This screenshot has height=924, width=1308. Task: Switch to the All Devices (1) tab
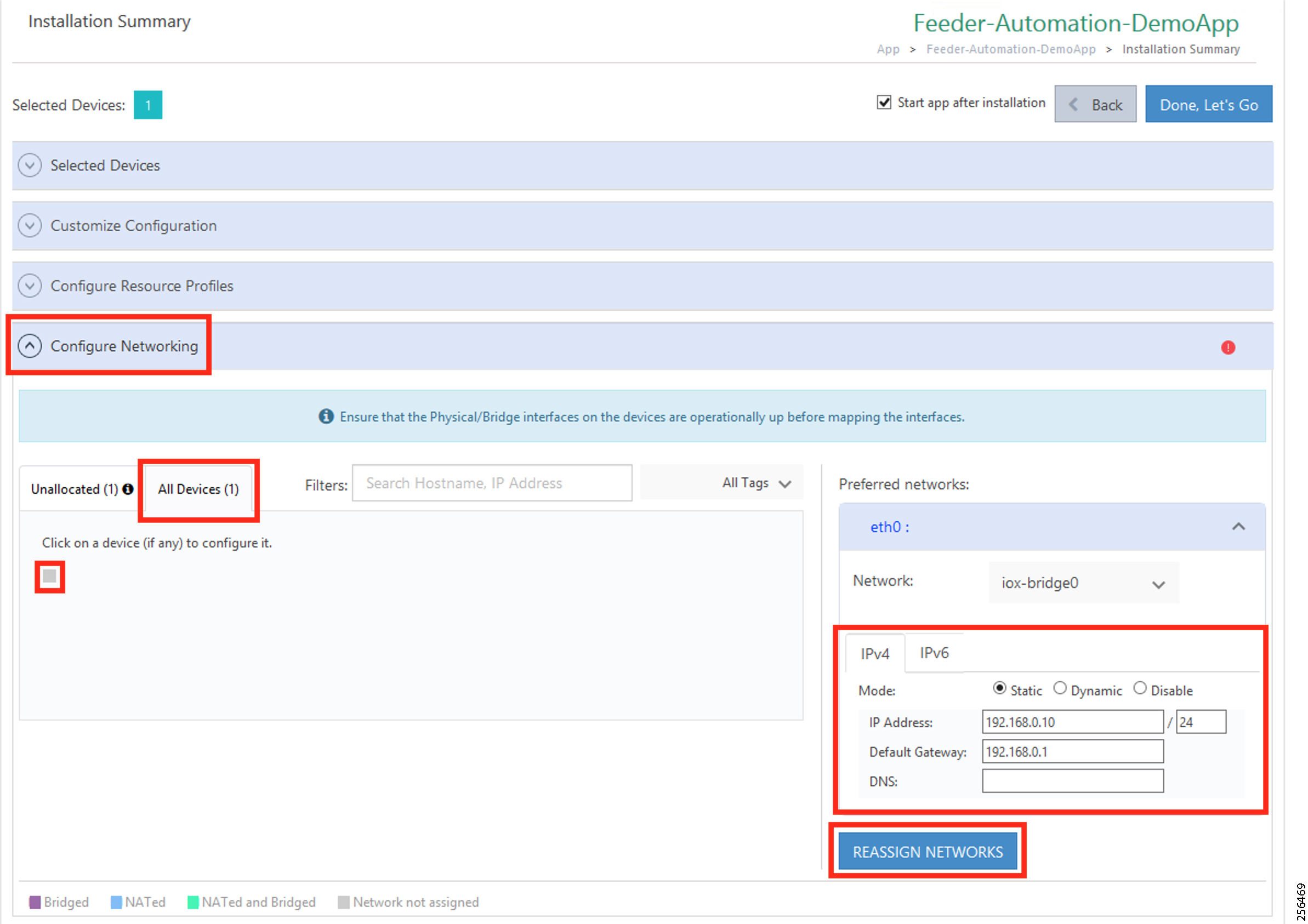coord(198,489)
